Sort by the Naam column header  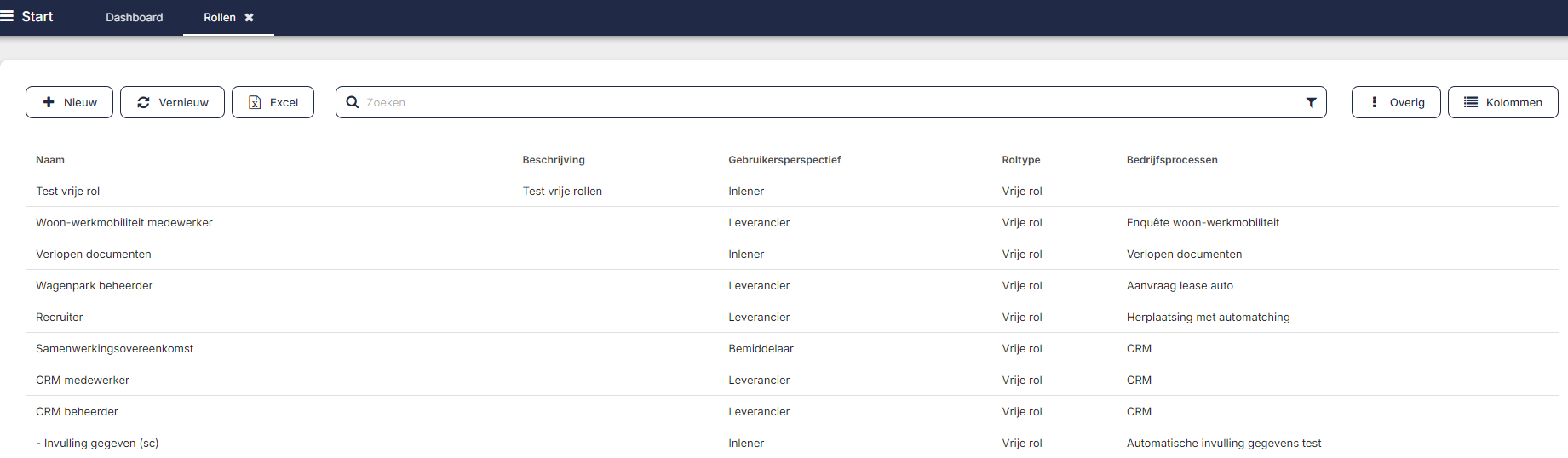50,160
